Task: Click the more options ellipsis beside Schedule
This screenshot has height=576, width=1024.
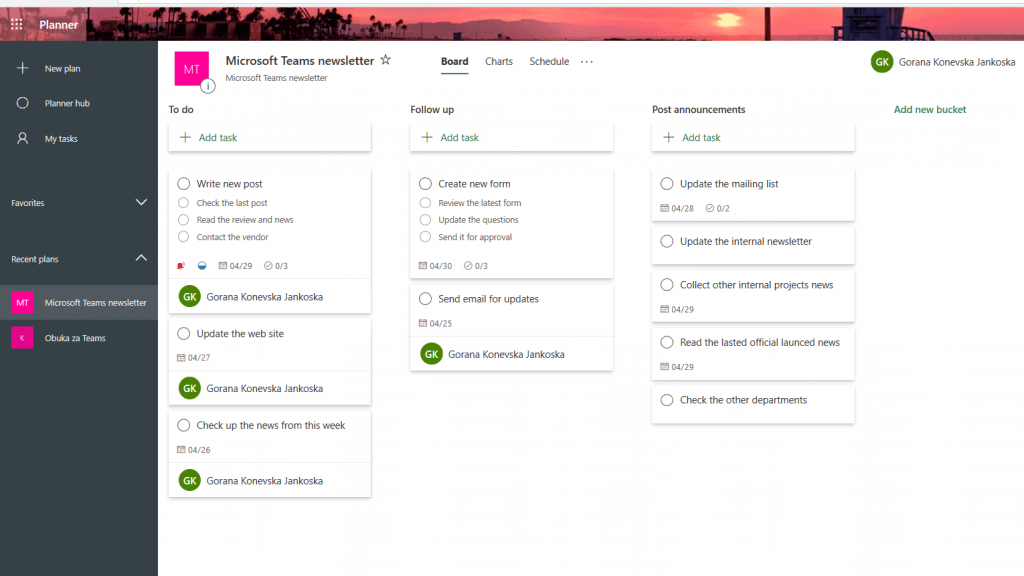Action: [586, 61]
